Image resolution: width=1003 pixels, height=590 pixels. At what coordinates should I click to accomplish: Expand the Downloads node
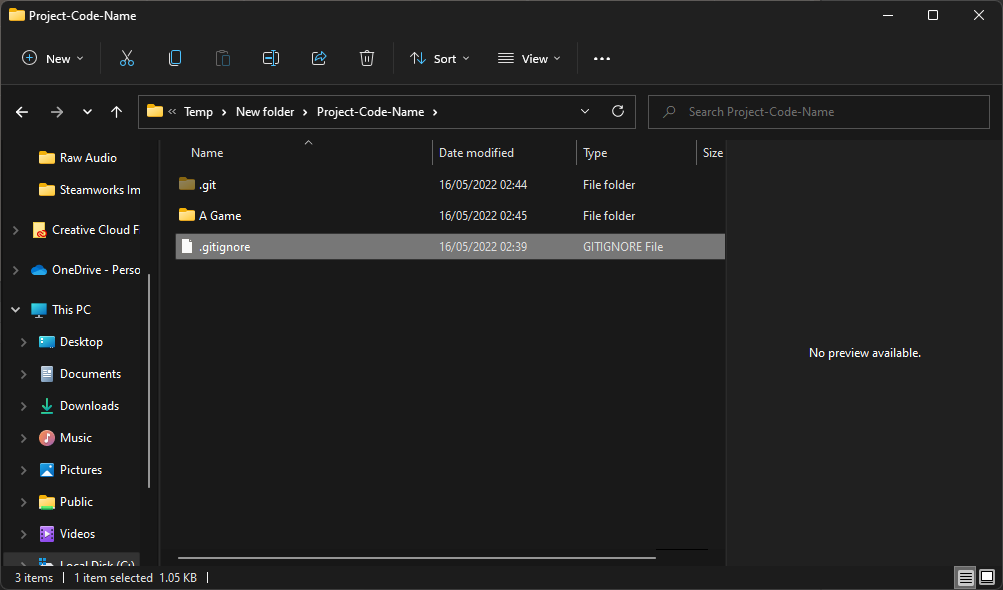coord(24,406)
